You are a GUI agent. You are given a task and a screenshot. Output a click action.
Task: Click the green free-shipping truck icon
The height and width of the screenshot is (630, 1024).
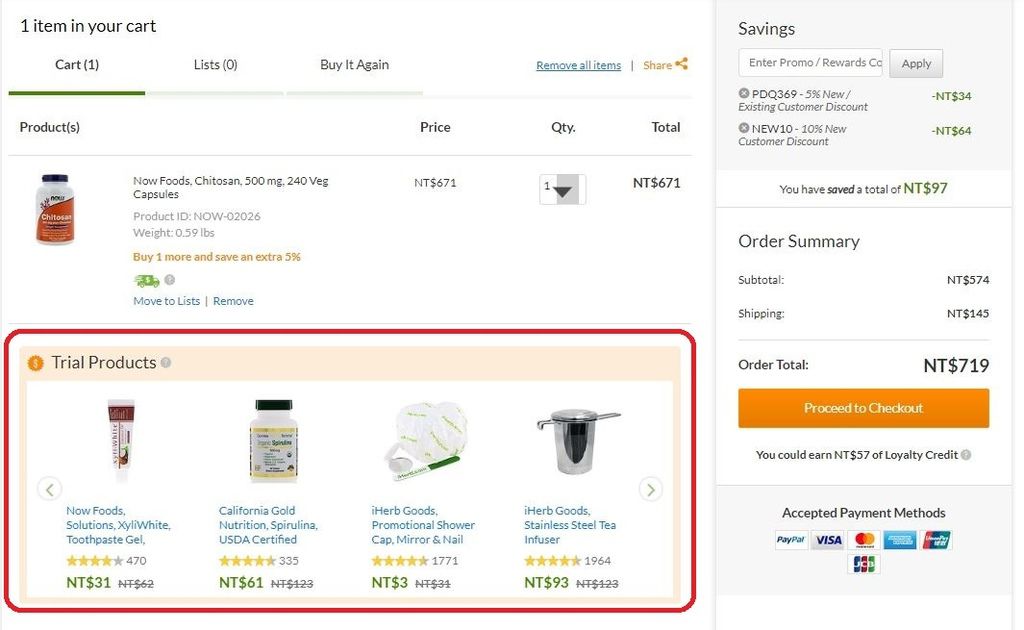point(147,280)
